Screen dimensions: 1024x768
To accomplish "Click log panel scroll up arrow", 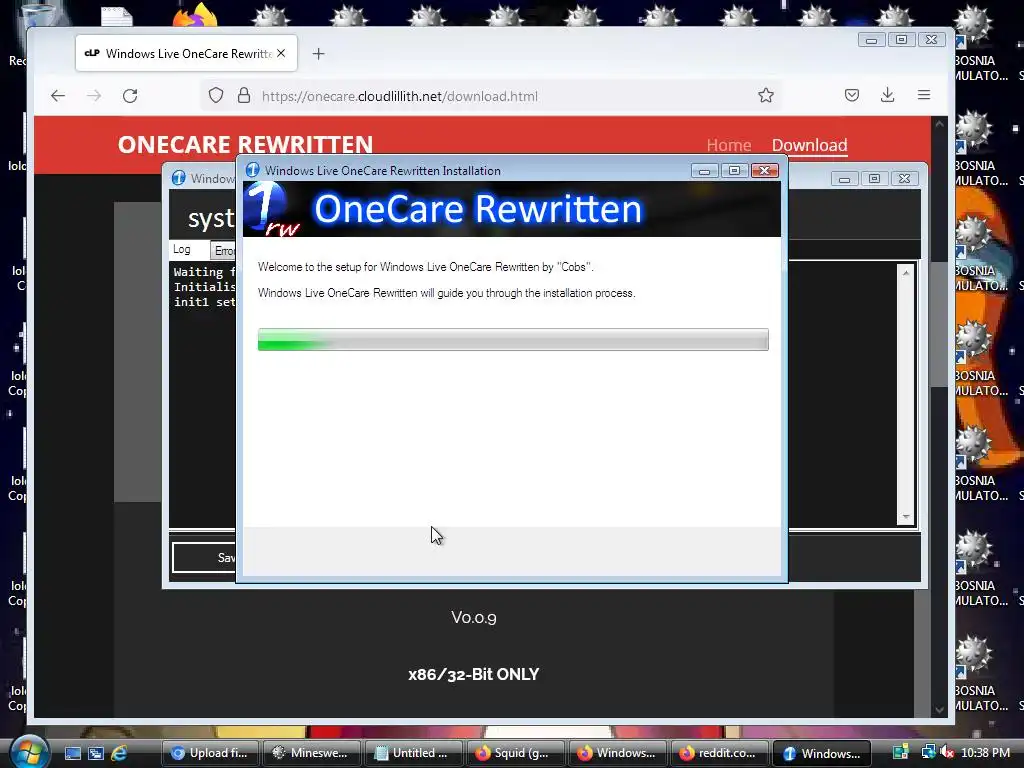I will point(906,272).
